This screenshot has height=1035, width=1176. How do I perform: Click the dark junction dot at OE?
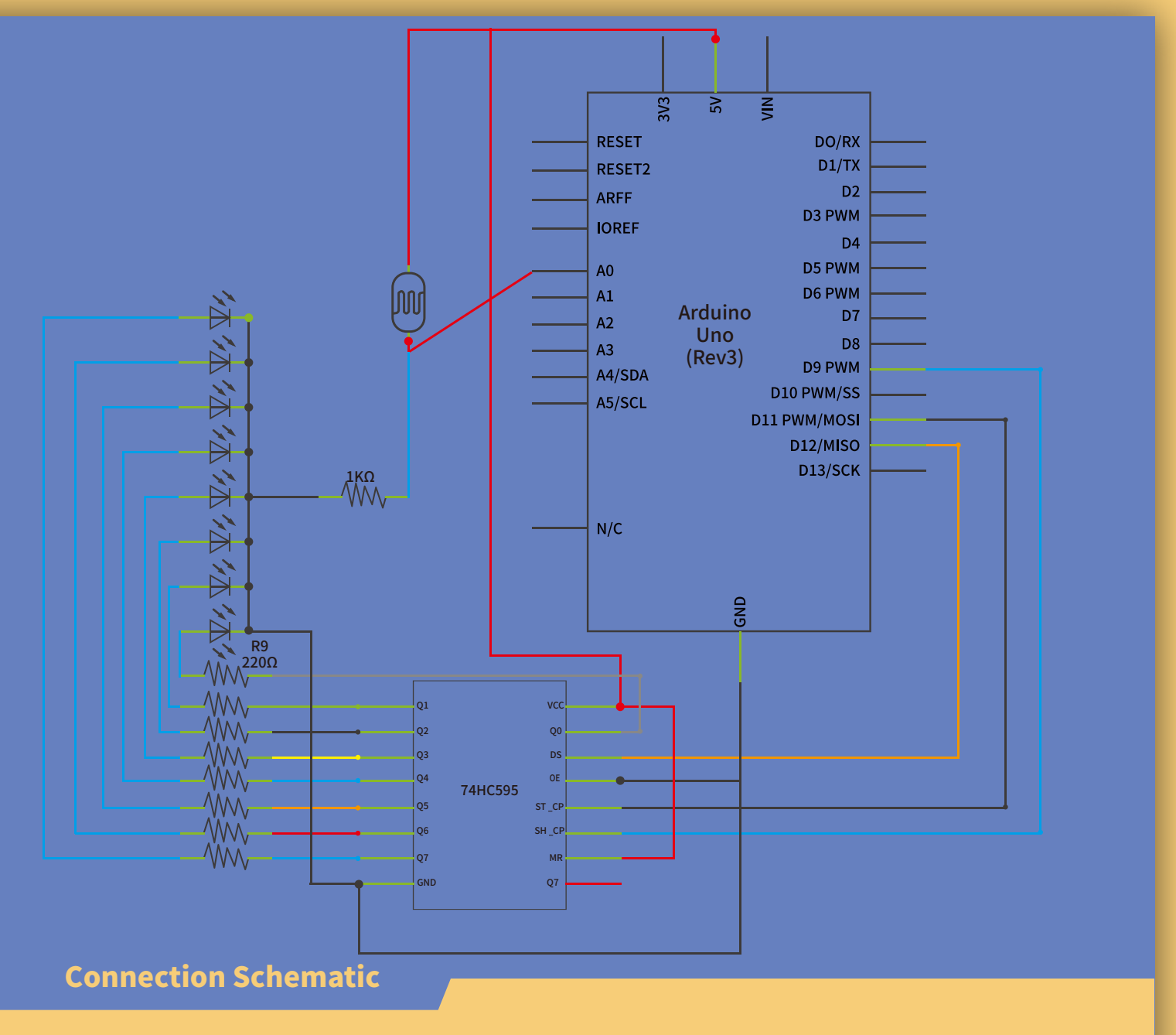pos(620,781)
